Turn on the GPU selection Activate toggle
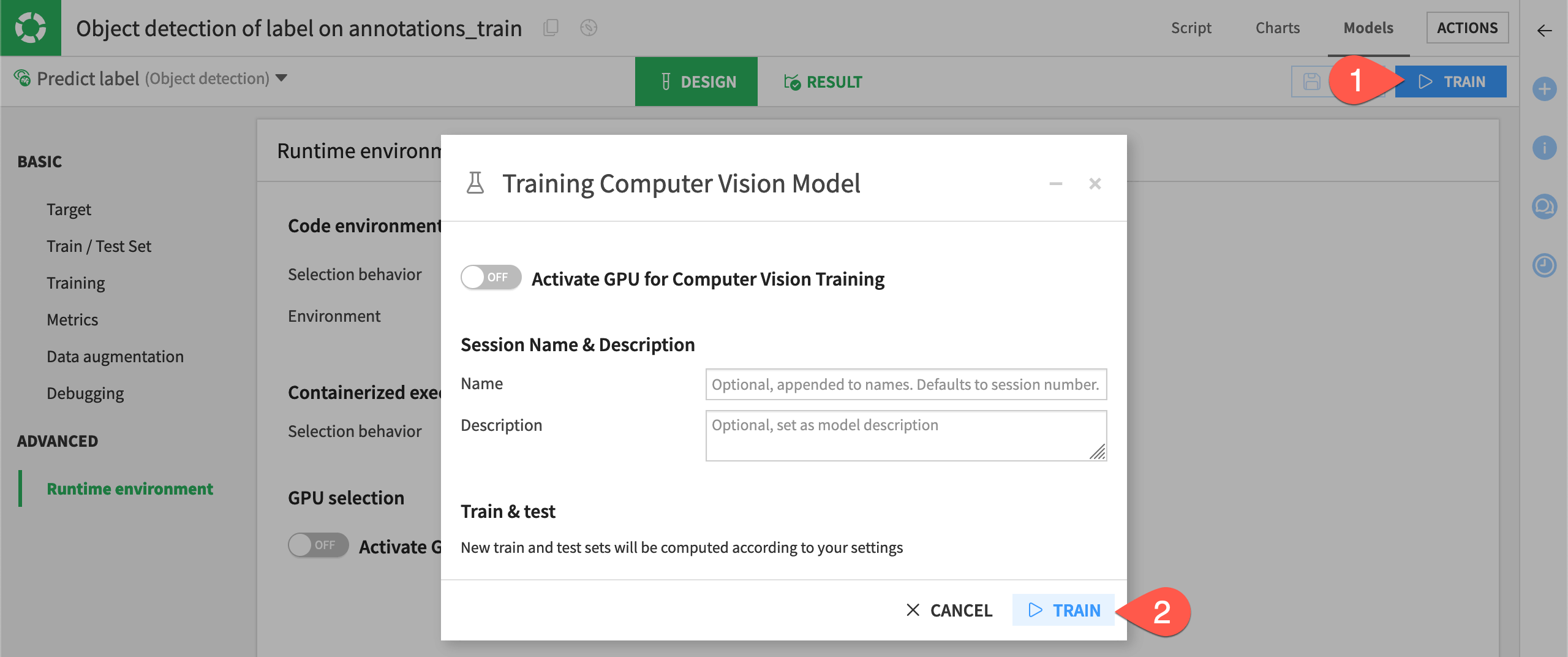Image resolution: width=1568 pixels, height=657 pixels. [318, 544]
